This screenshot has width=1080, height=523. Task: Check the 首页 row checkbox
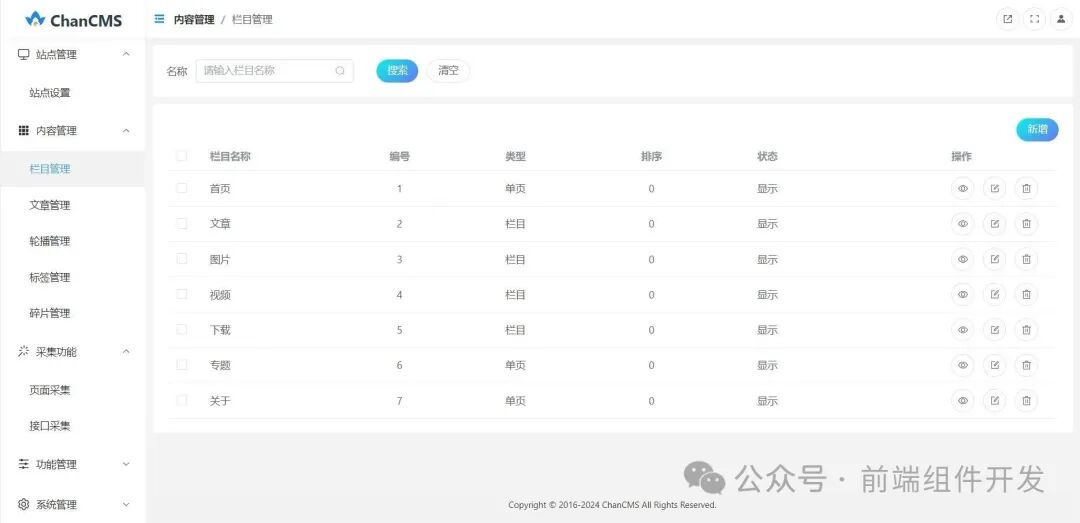(181, 187)
